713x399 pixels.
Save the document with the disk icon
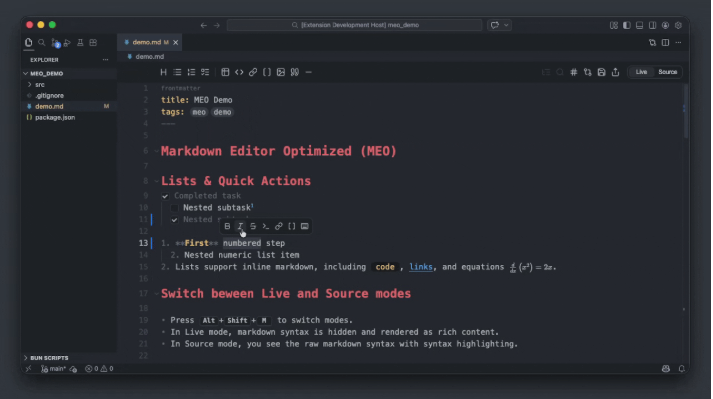pos(602,72)
